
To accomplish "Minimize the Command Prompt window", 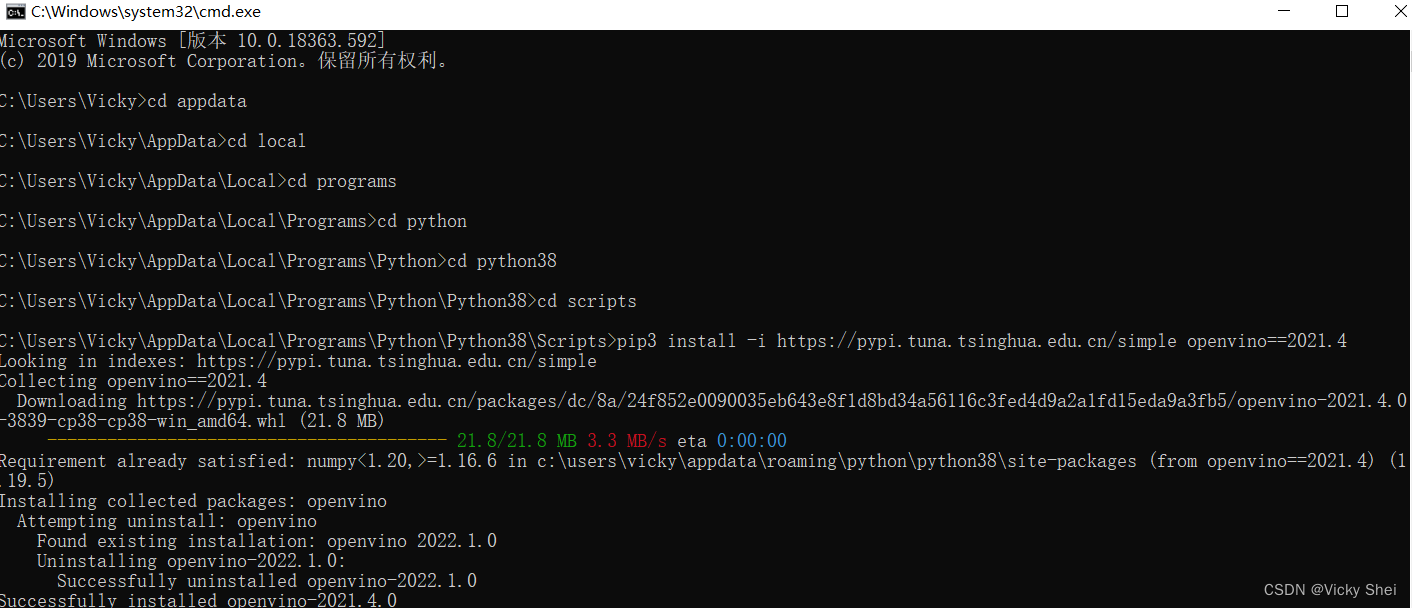I will point(1284,12).
